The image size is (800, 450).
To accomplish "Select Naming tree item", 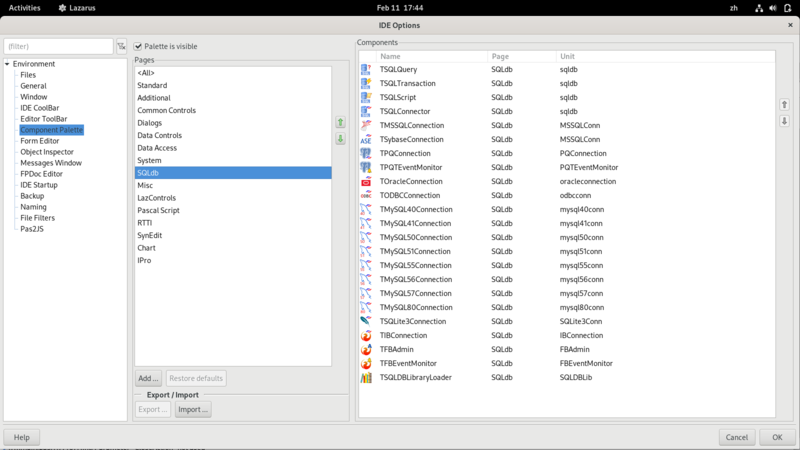I will tap(33, 207).
